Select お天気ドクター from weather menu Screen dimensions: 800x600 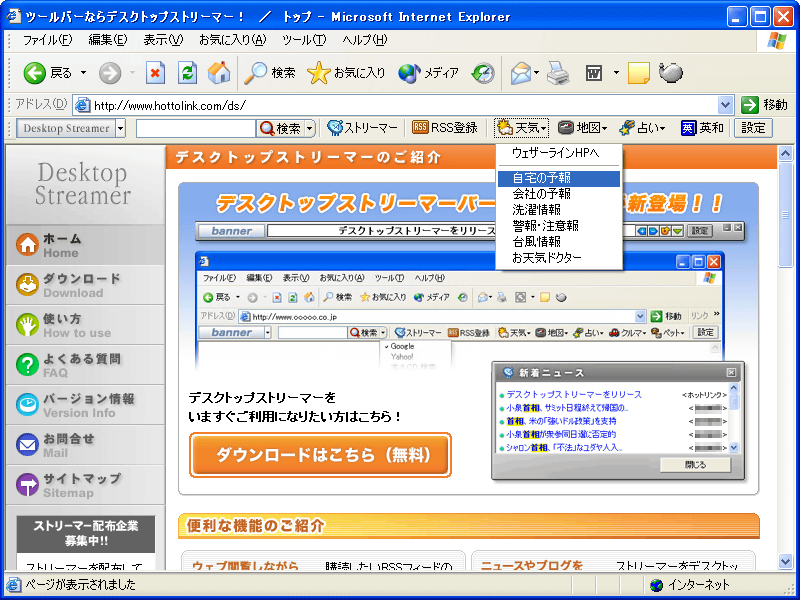(559, 258)
